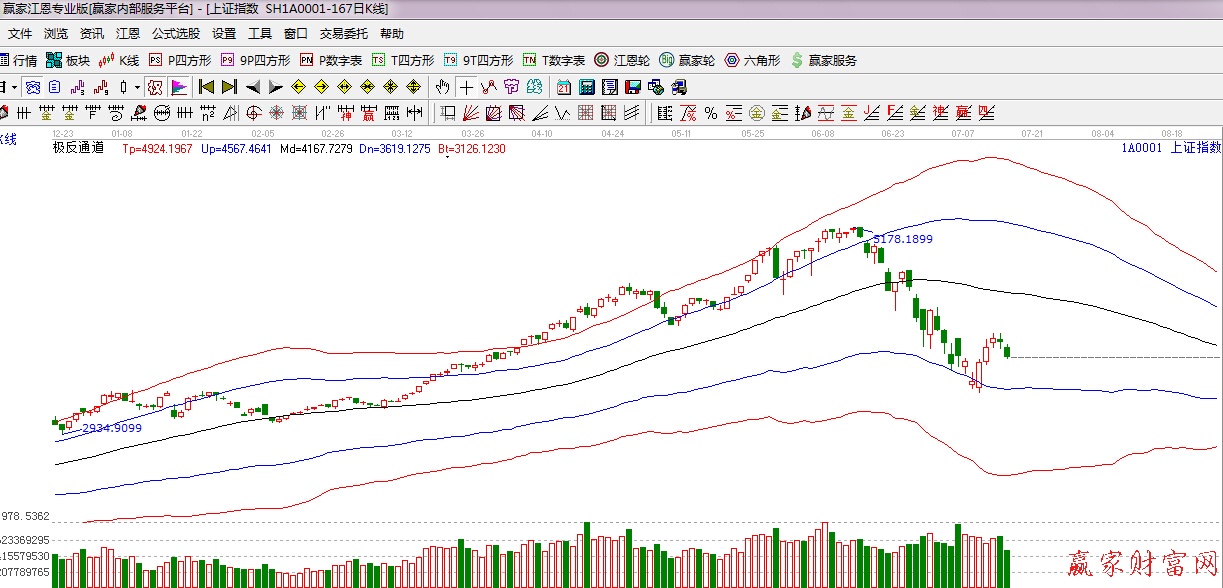Open the 公式选股 menu
Viewport: 1223px width, 588px height.
pos(175,33)
